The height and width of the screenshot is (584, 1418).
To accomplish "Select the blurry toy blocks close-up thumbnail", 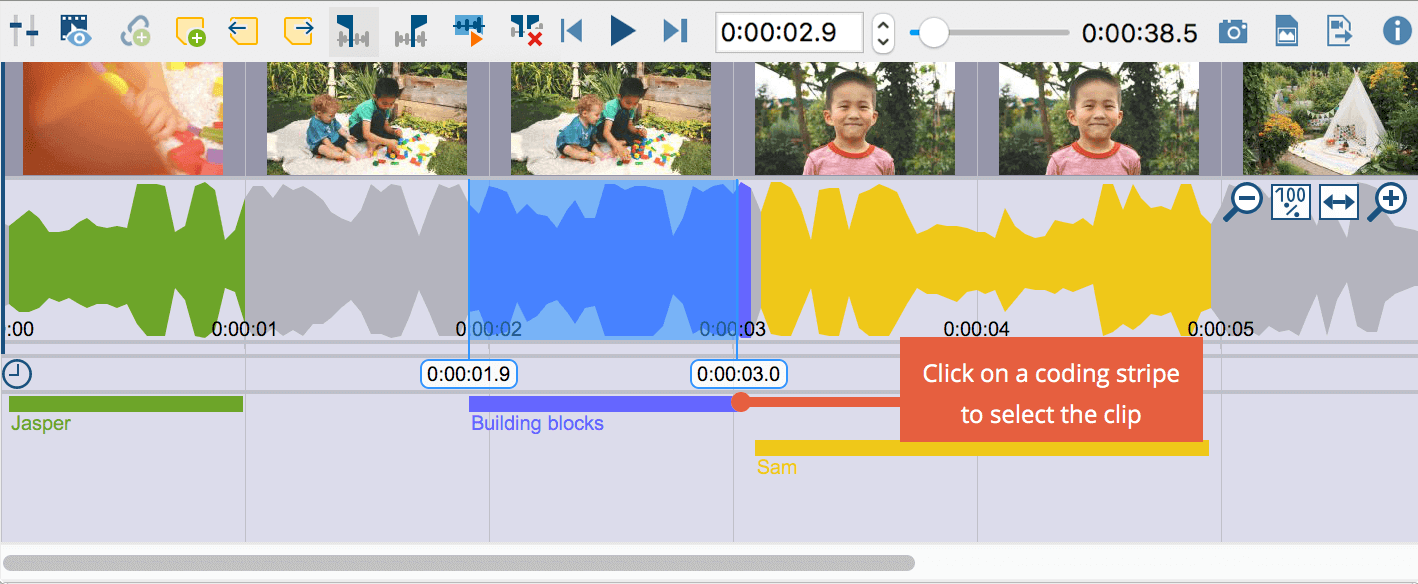I will point(123,118).
